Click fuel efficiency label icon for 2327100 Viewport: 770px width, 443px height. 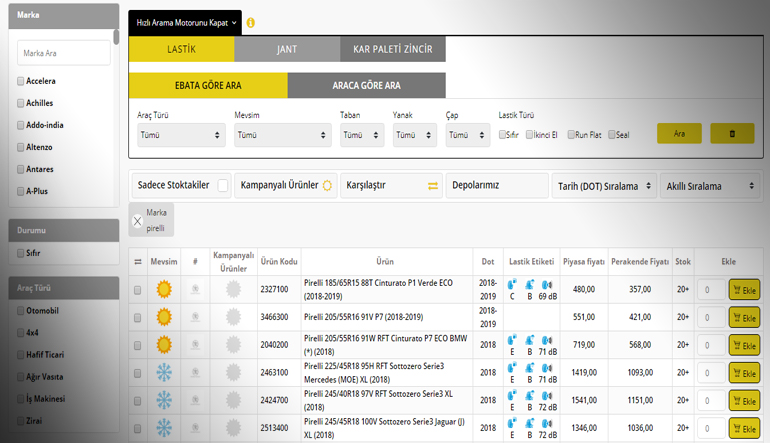[512, 284]
